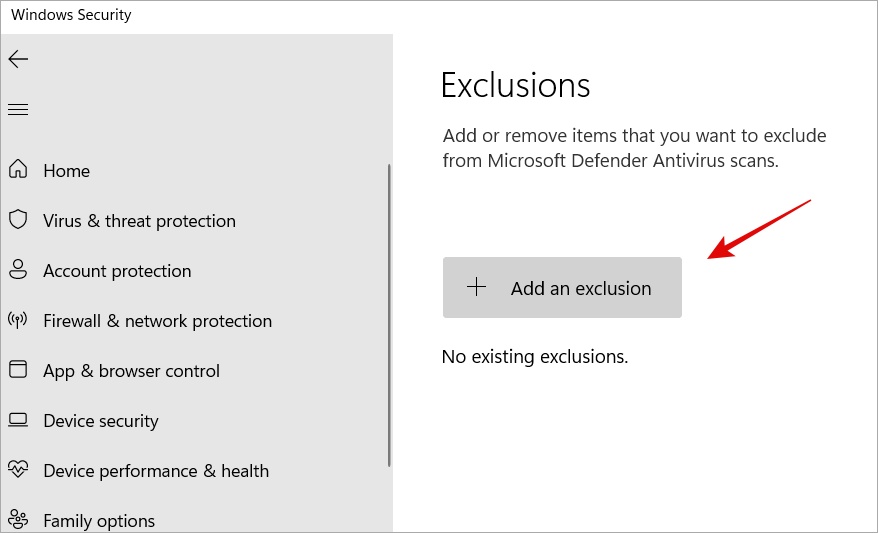Click the Home house icon
This screenshot has height=533, width=878.
pos(18,169)
